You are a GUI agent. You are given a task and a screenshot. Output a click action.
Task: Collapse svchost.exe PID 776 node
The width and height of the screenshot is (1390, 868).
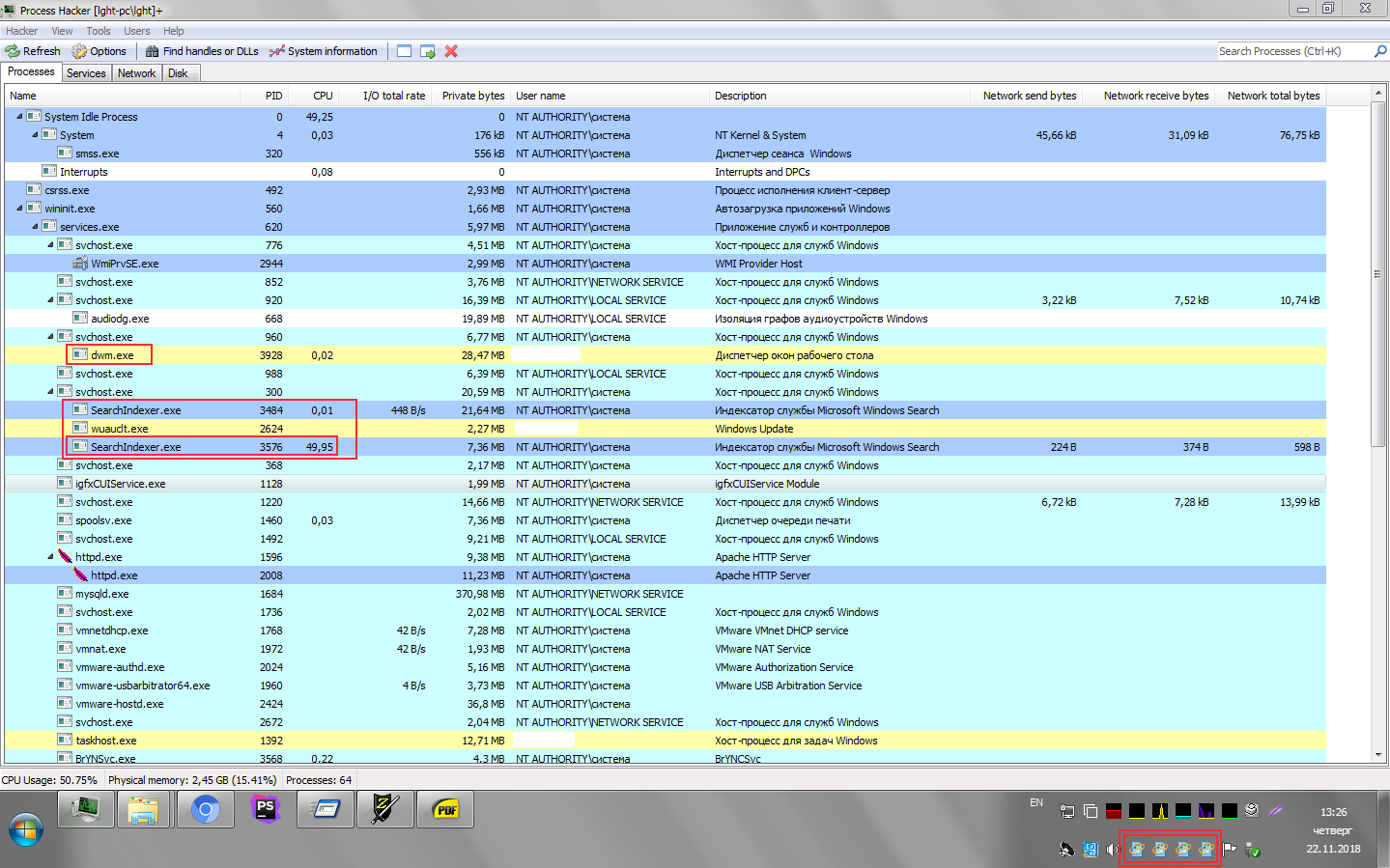point(50,244)
